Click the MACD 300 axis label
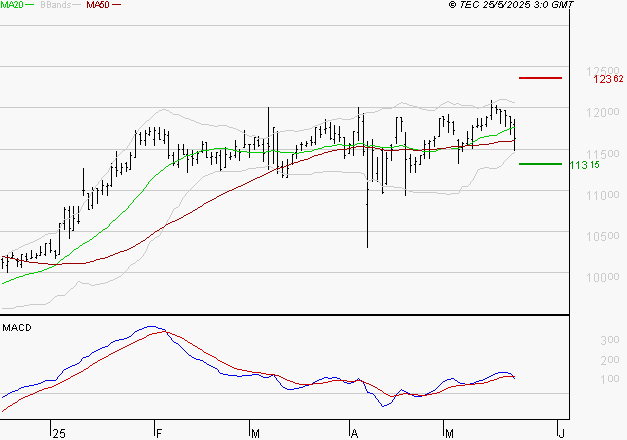Screen dimensions: 627x440 (x=610, y=340)
